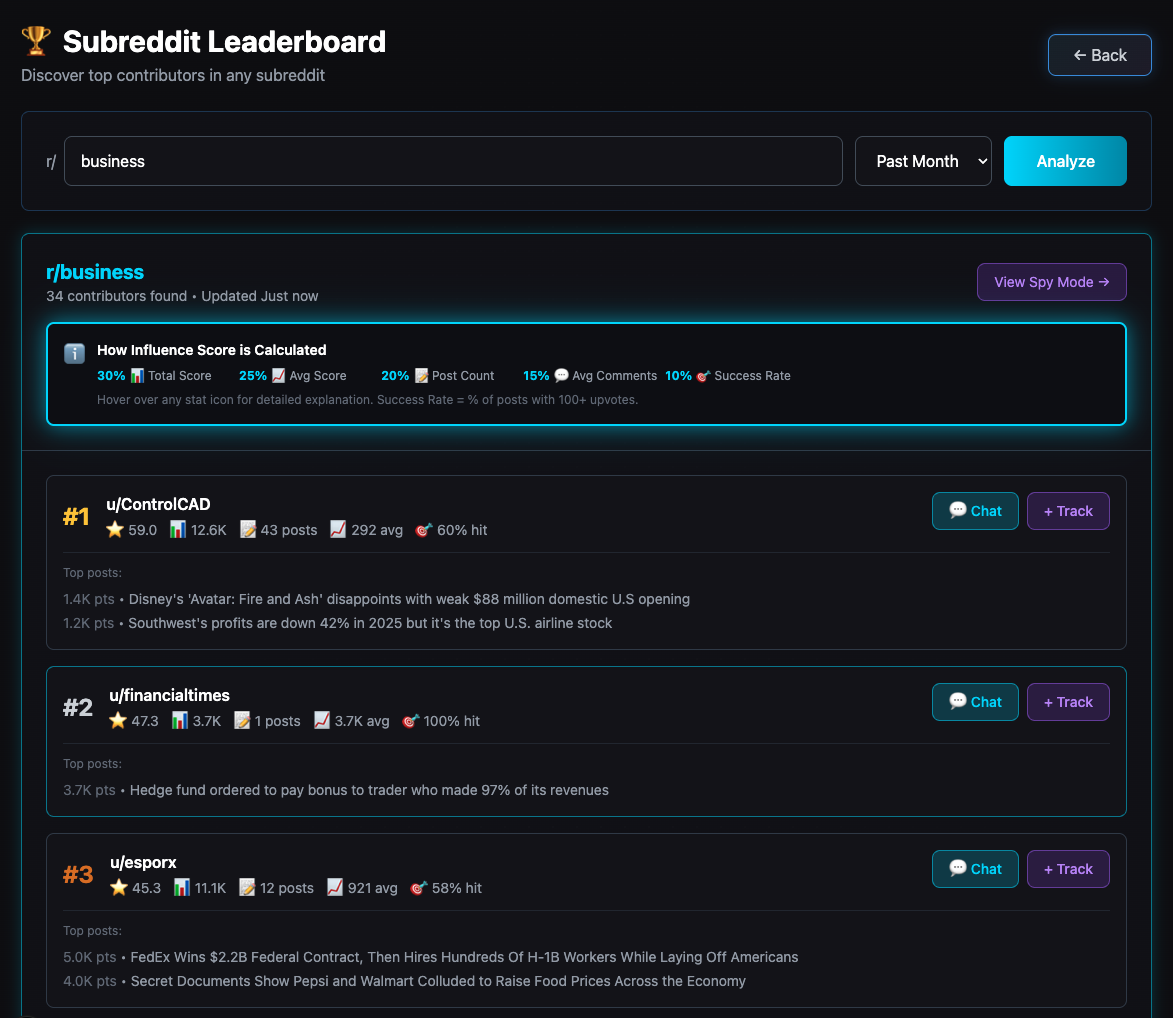Open View Spy Mode

(1051, 282)
